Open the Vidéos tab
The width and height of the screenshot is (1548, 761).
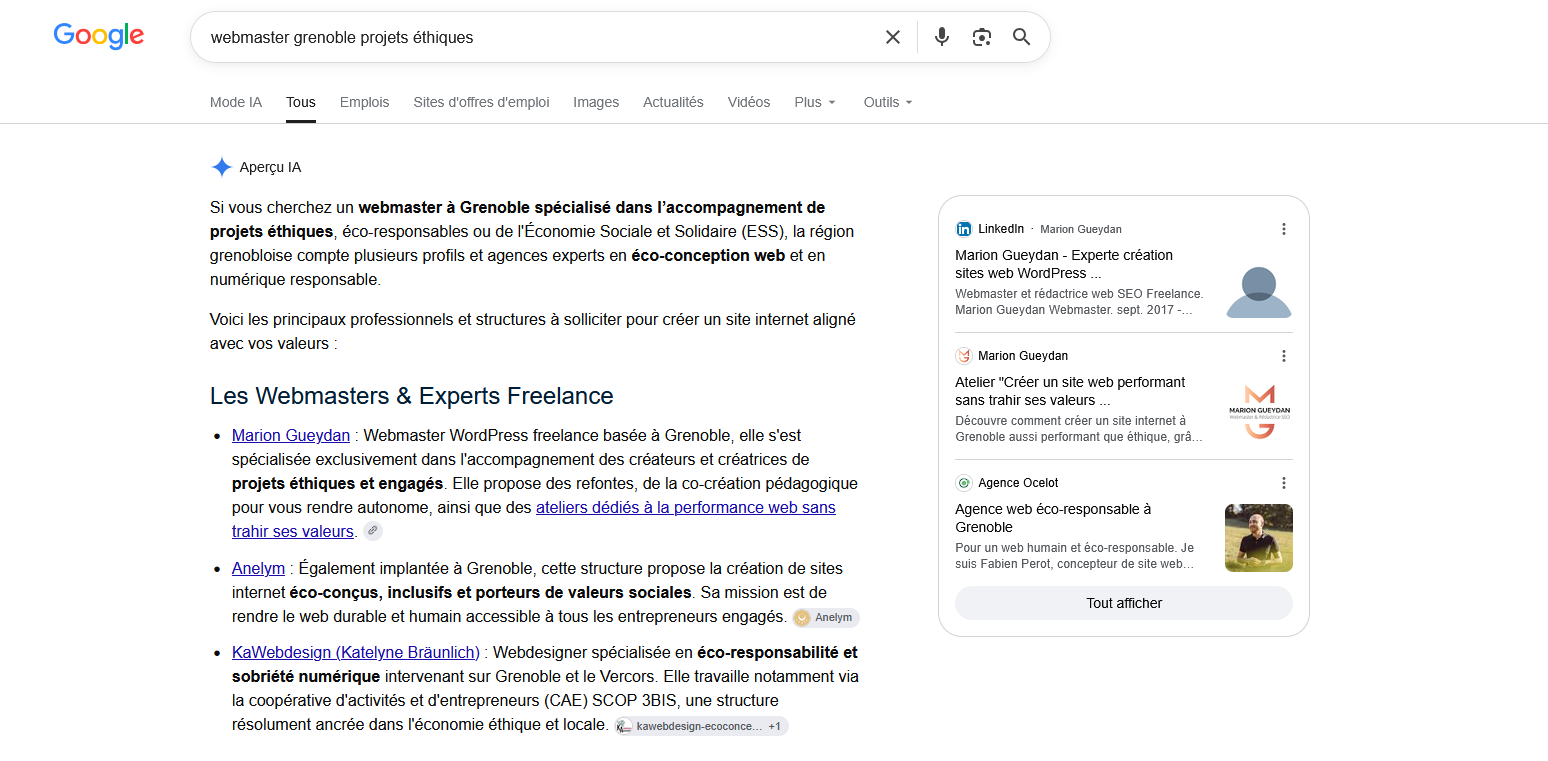tap(749, 102)
